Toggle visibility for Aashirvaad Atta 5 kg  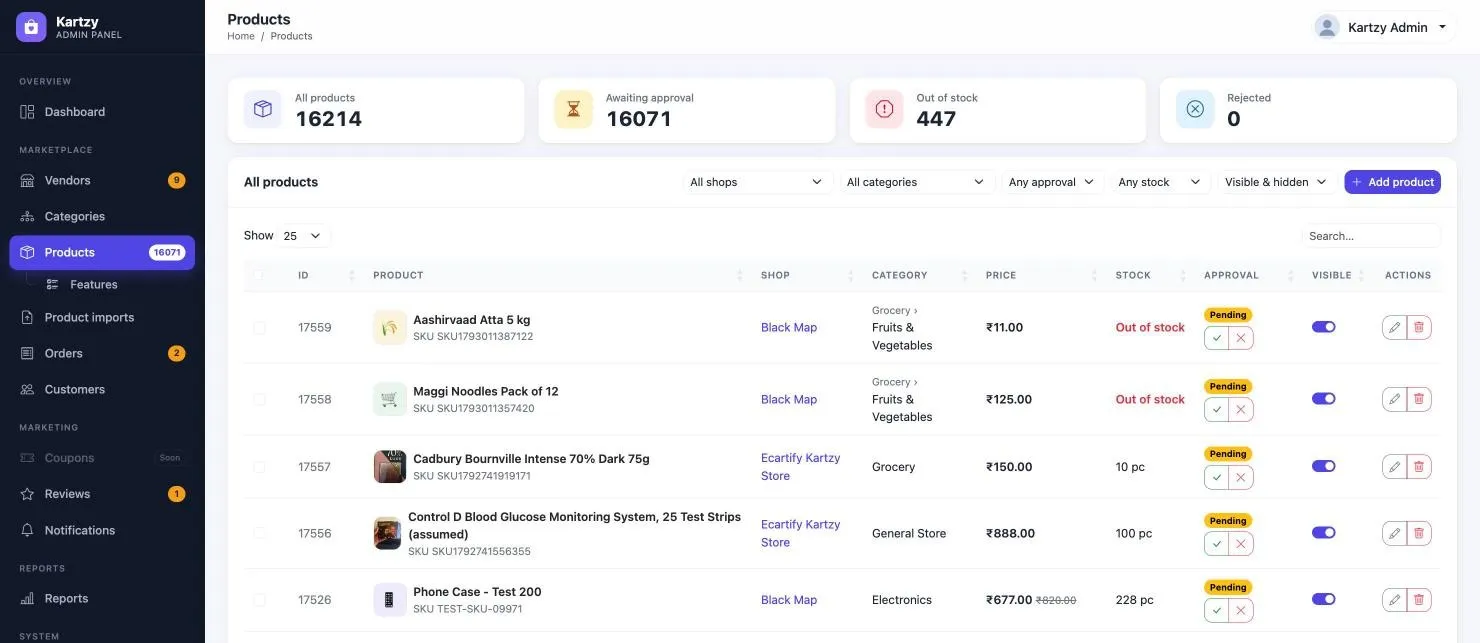[1323, 327]
